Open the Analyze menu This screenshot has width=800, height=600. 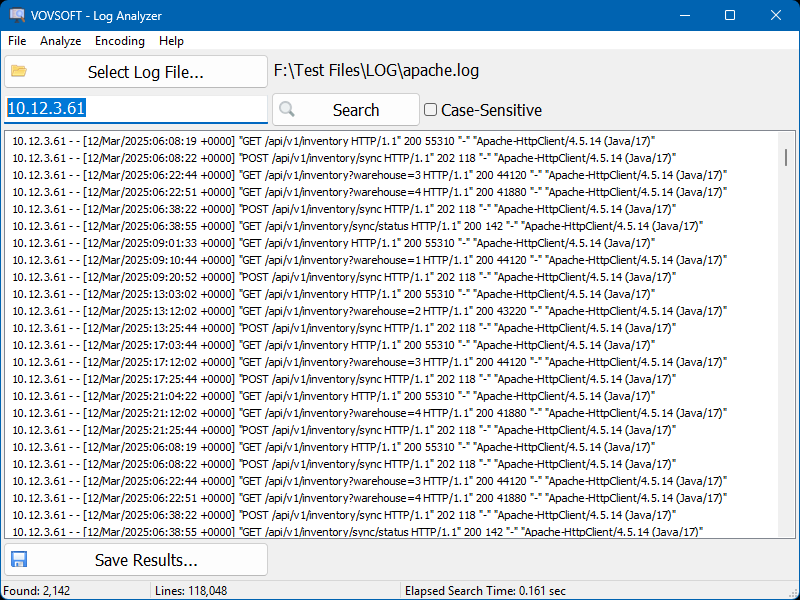[61, 41]
